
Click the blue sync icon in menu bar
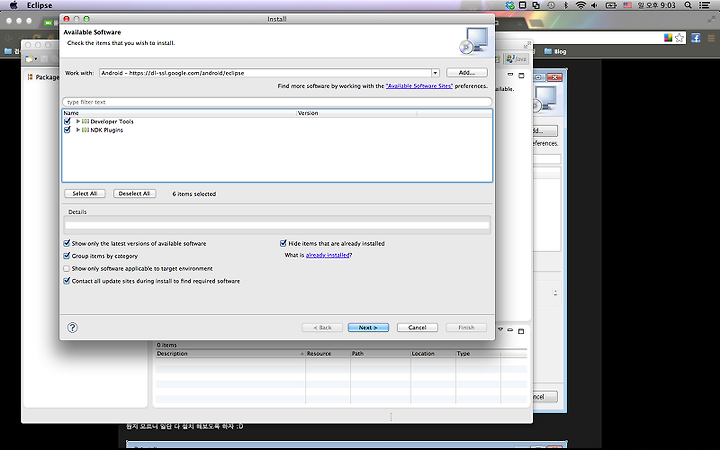[510, 6]
